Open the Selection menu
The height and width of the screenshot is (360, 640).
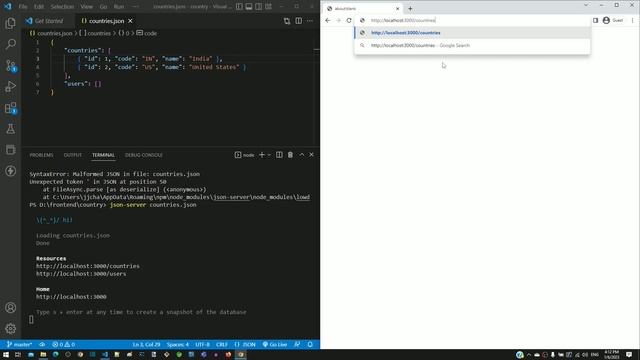pyautogui.click(x=62, y=7)
